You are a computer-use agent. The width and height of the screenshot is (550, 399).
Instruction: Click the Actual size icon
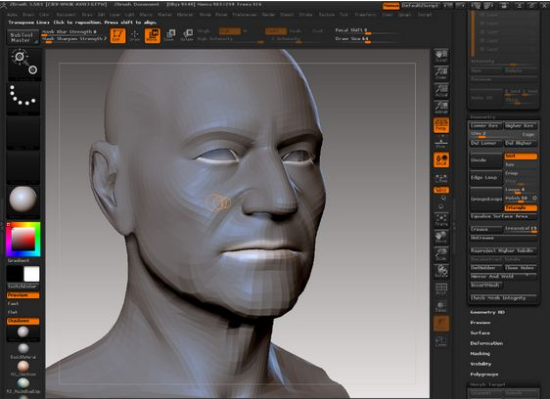(441, 90)
